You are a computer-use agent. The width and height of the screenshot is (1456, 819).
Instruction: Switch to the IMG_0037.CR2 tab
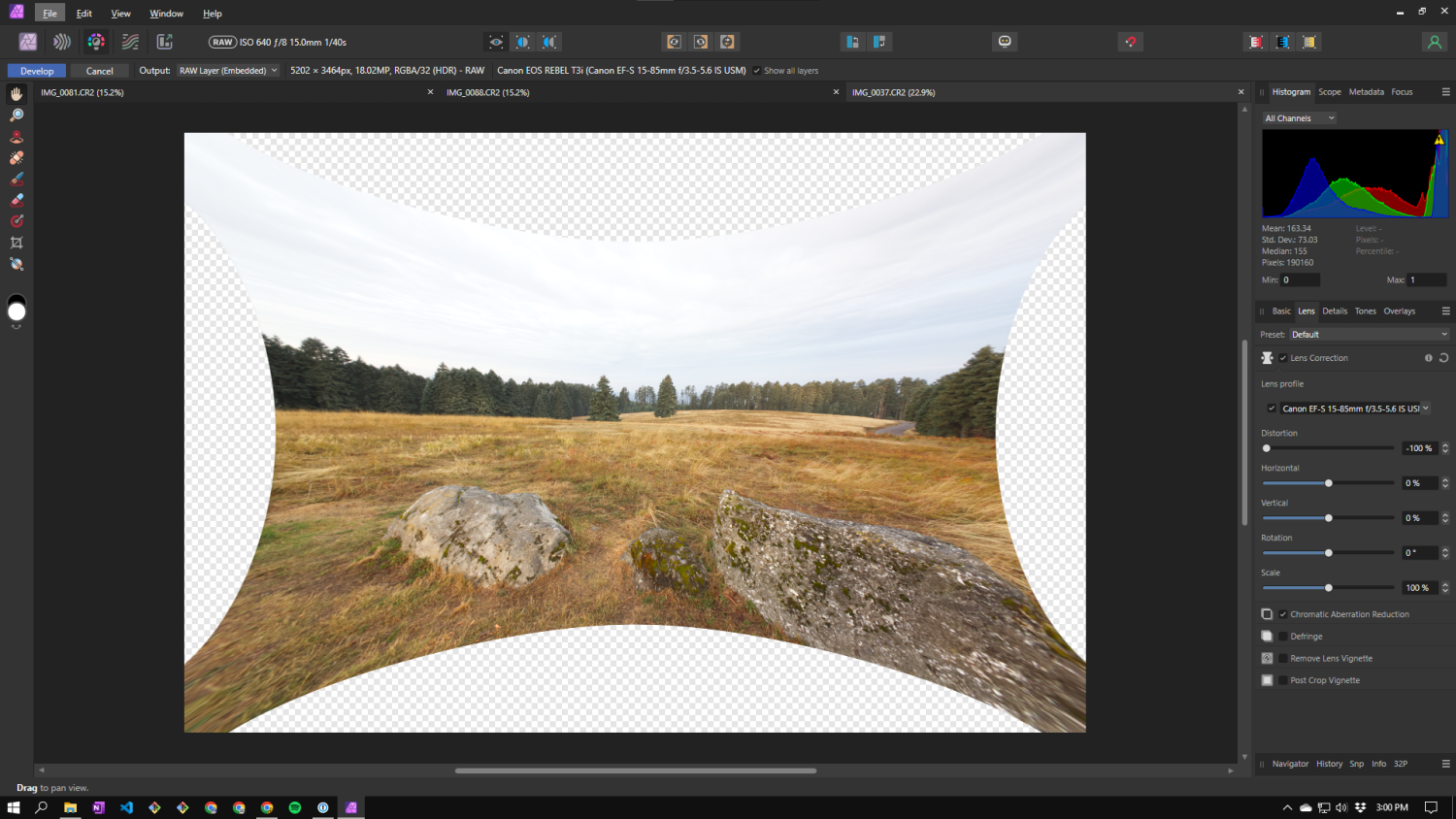tap(893, 91)
